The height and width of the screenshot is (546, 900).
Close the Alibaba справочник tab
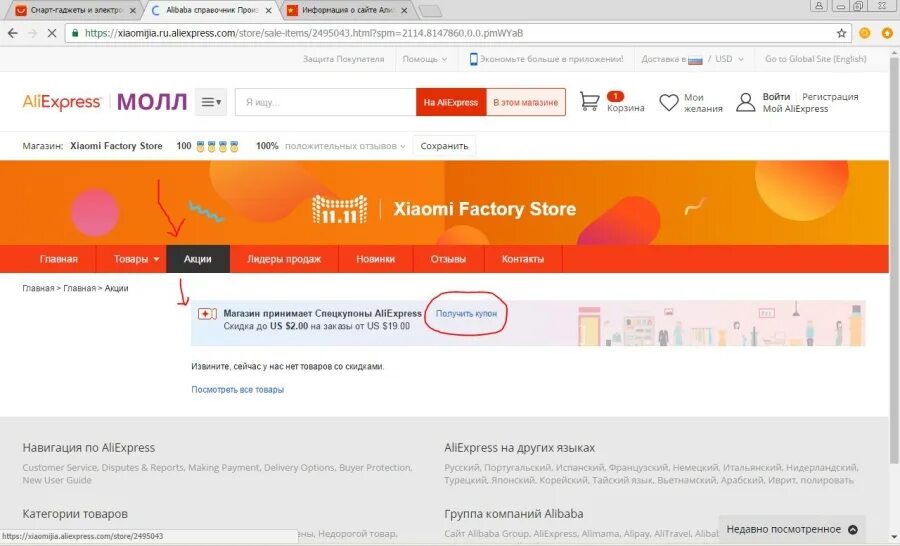268,10
